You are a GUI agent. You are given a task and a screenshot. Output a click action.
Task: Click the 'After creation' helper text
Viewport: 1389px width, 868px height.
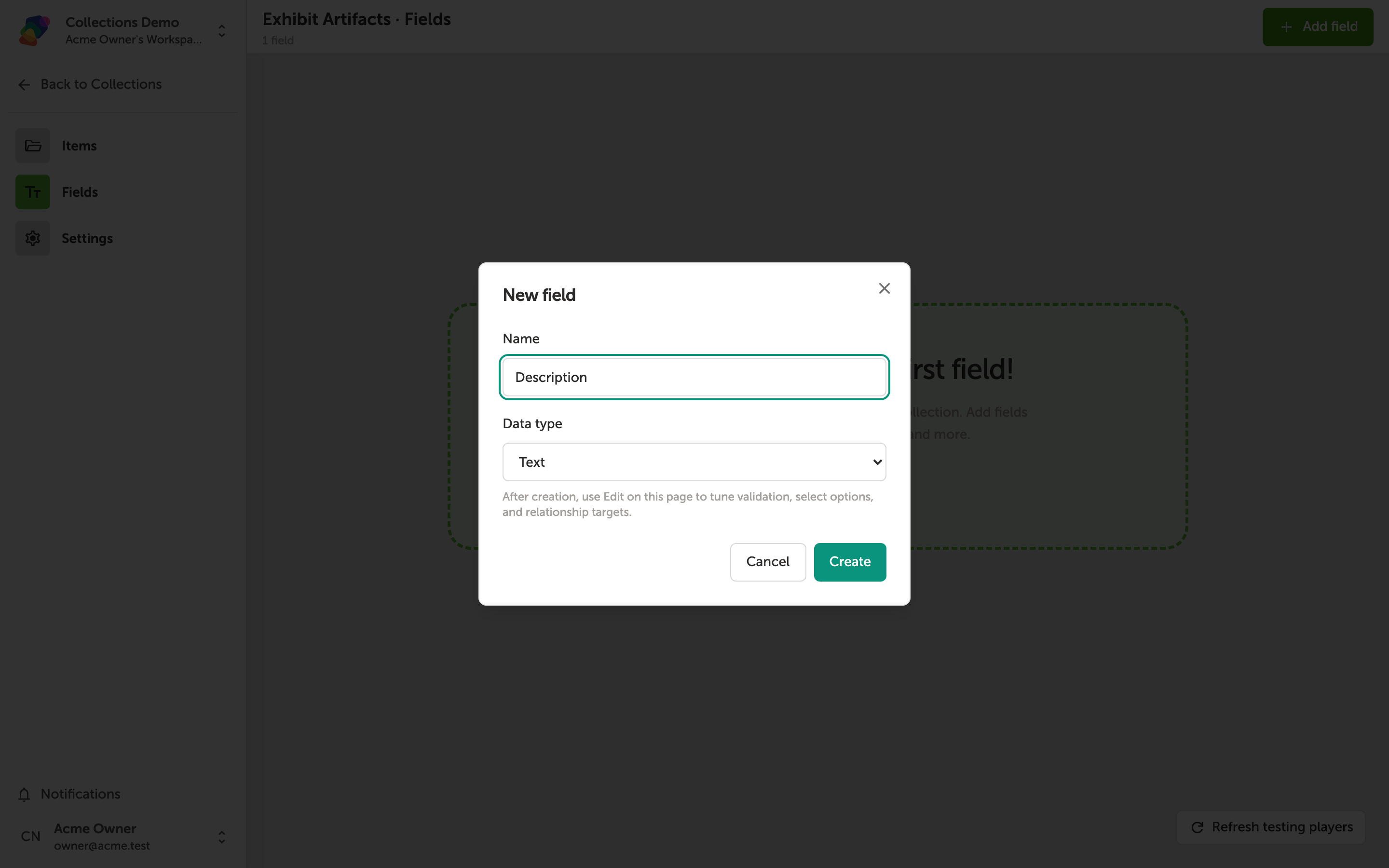coord(688,504)
